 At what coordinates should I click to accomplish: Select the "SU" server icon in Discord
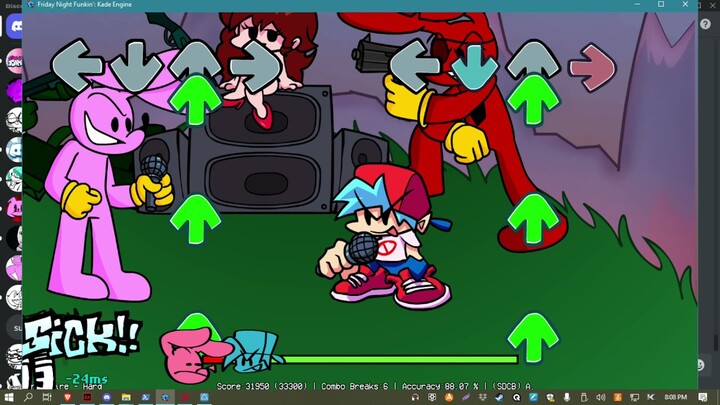pos(16,328)
